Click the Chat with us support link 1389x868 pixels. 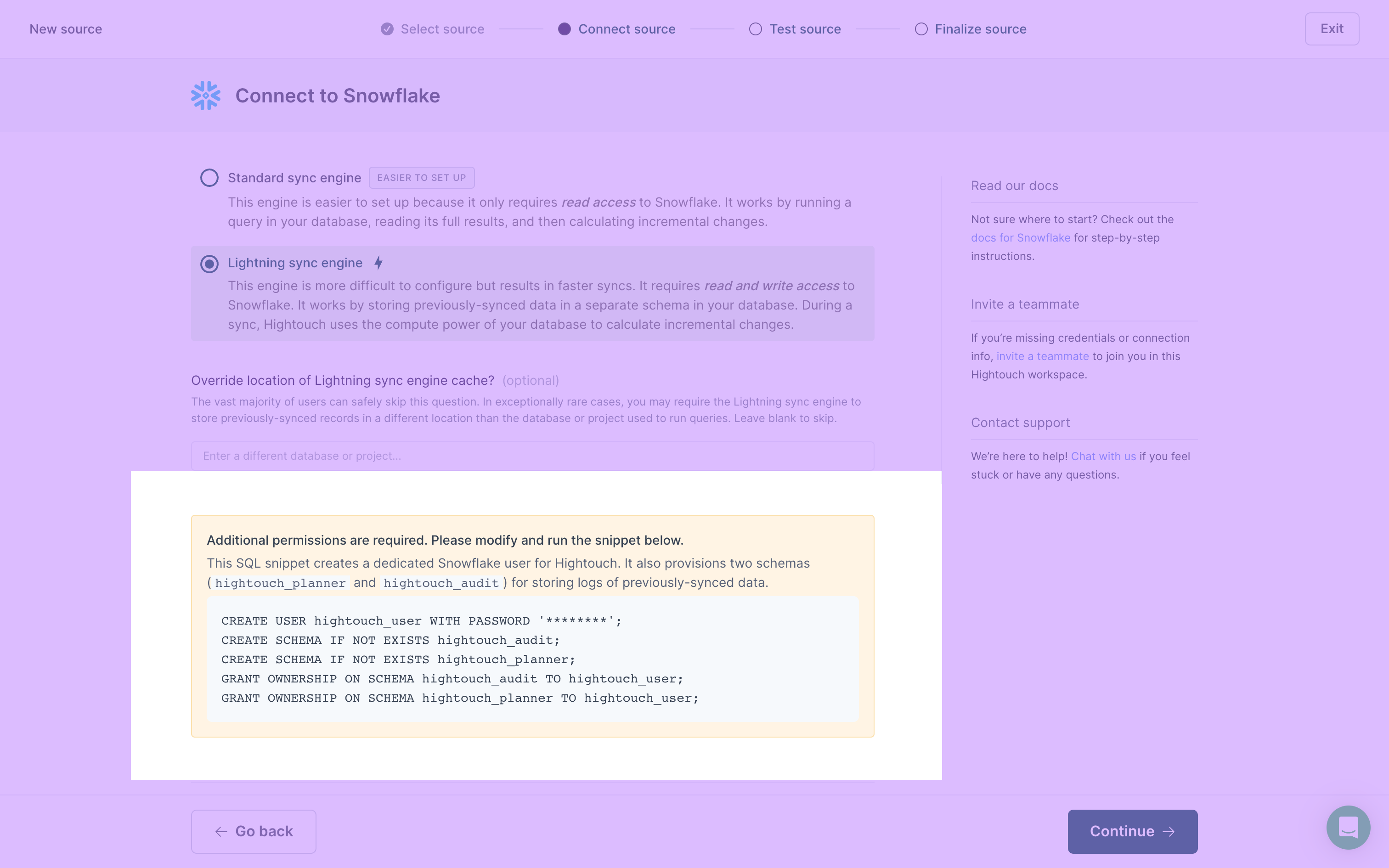coord(1102,456)
